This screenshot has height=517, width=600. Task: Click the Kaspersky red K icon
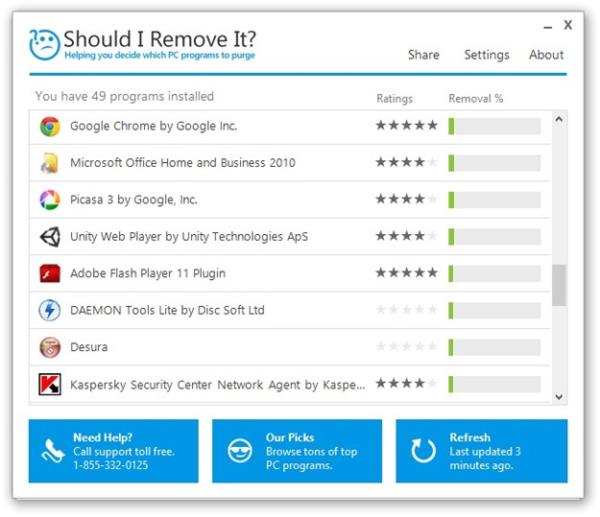click(x=50, y=384)
